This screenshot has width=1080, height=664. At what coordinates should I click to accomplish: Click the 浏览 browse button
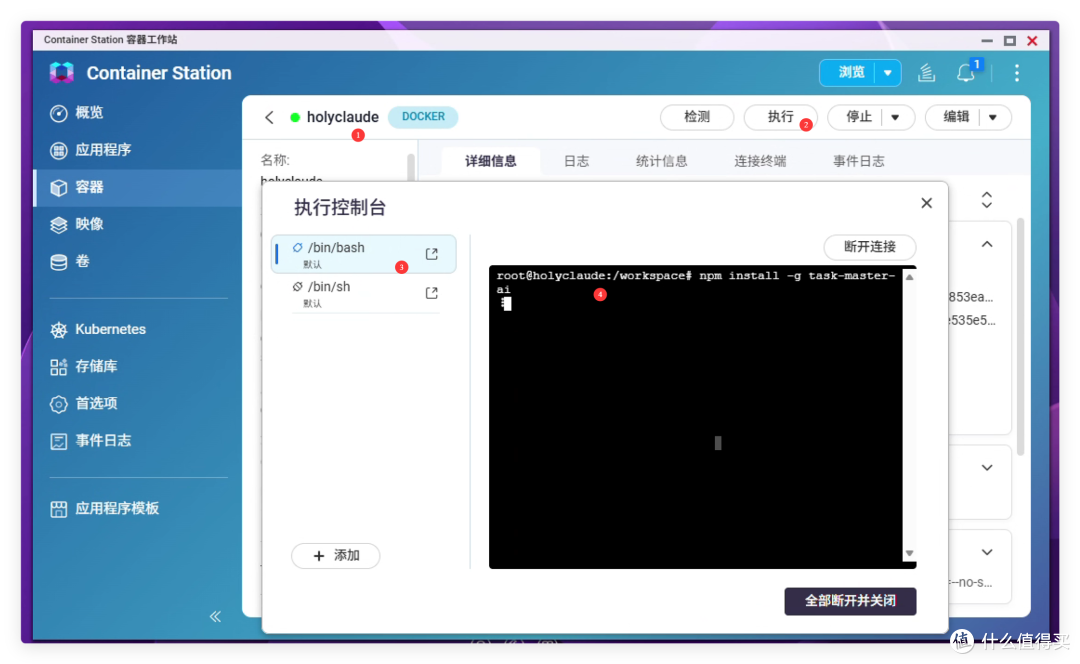pyautogui.click(x=851, y=72)
